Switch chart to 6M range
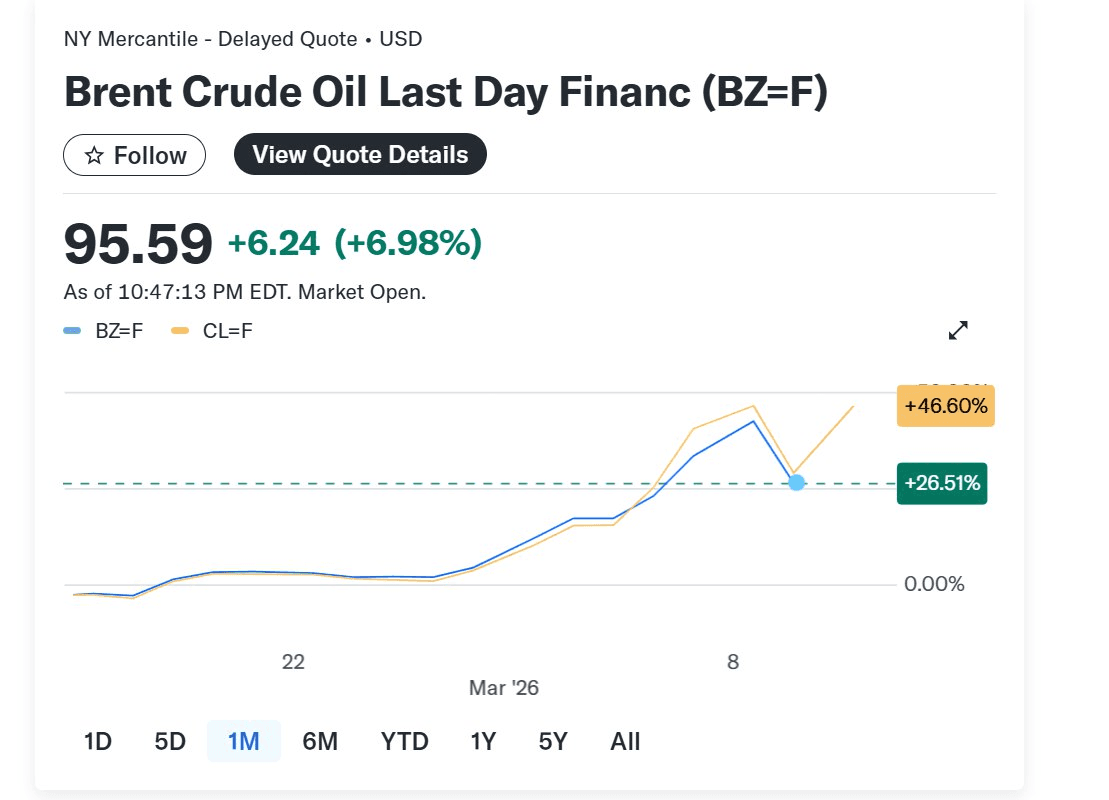Viewport: 1109px width, 800px height. pyautogui.click(x=320, y=741)
